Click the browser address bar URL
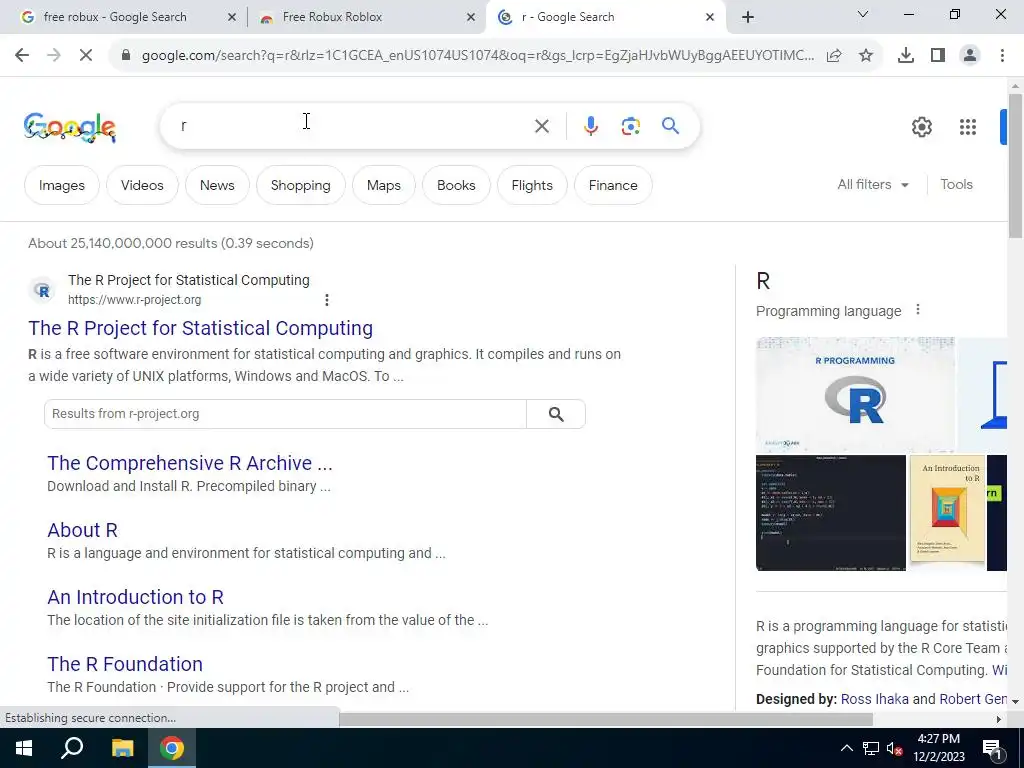Image resolution: width=1024 pixels, height=768 pixels. coord(477,56)
